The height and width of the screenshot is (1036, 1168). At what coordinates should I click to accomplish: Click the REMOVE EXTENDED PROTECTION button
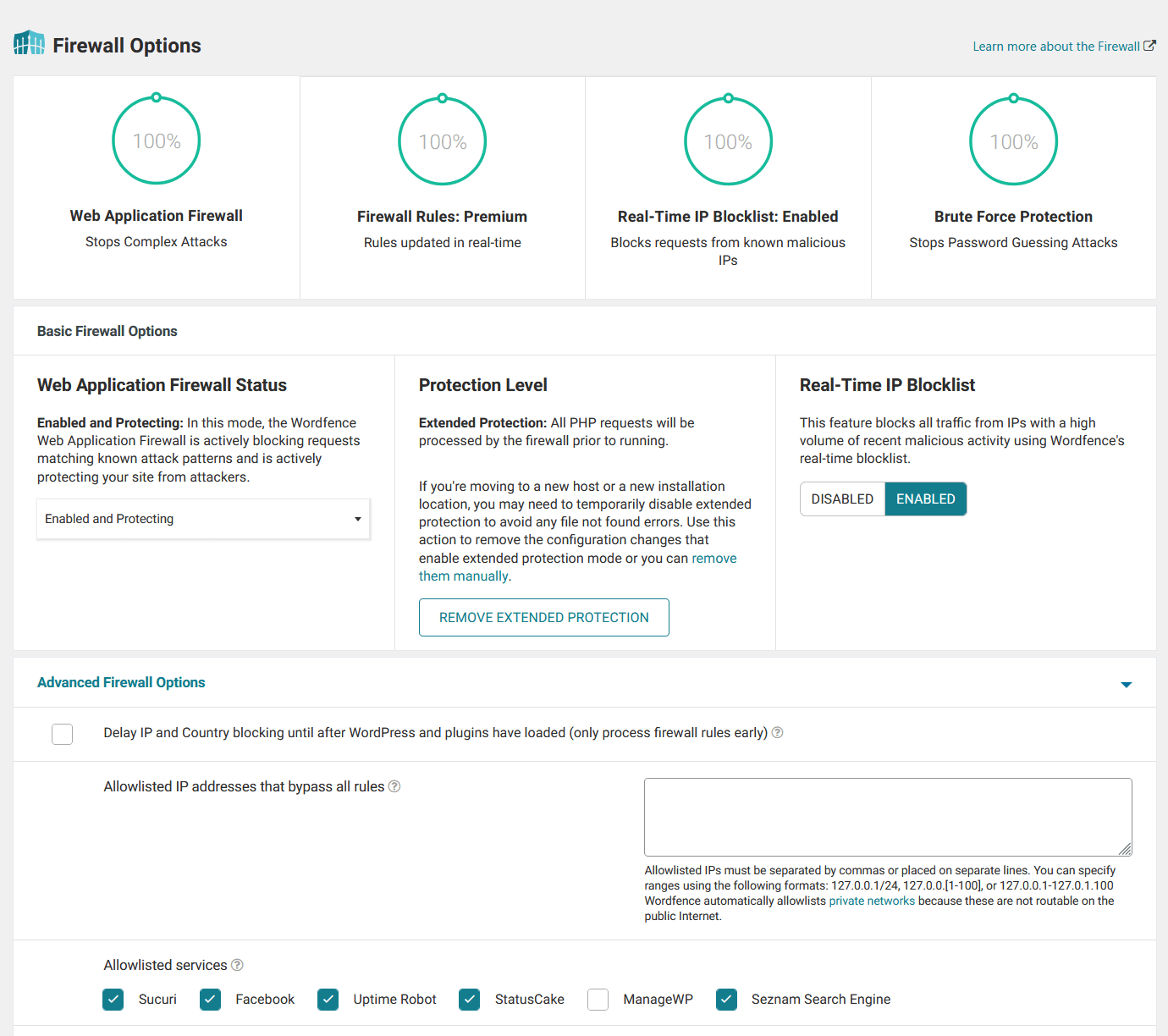pyautogui.click(x=543, y=617)
